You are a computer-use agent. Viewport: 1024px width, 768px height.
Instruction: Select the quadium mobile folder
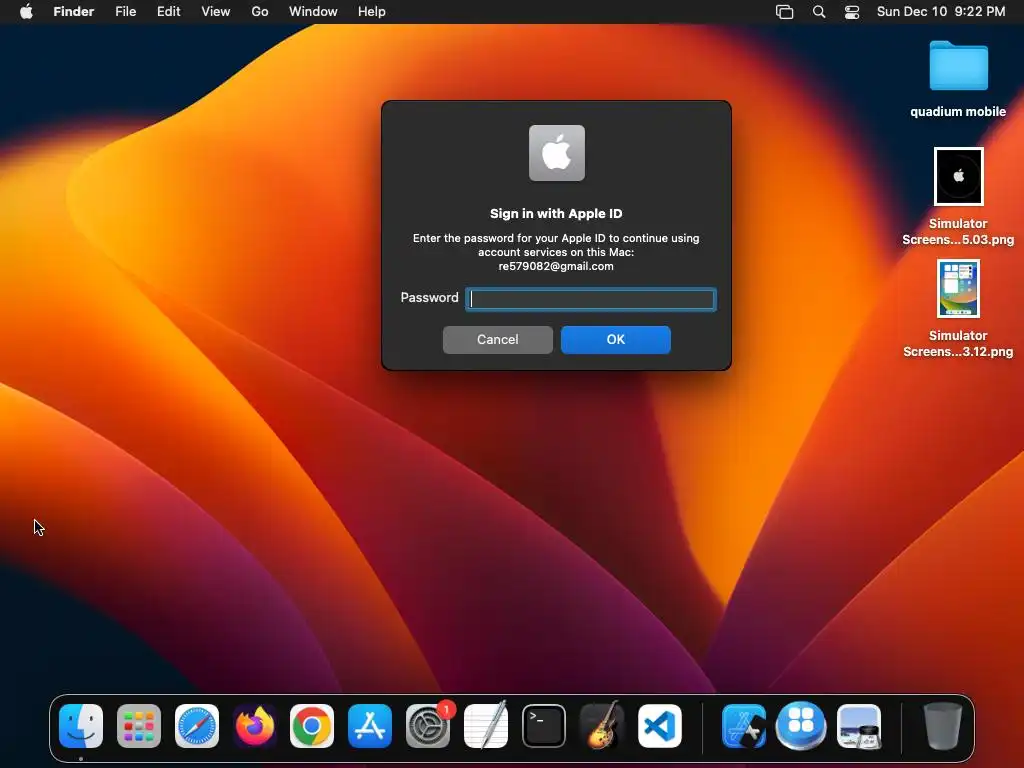coord(958,79)
